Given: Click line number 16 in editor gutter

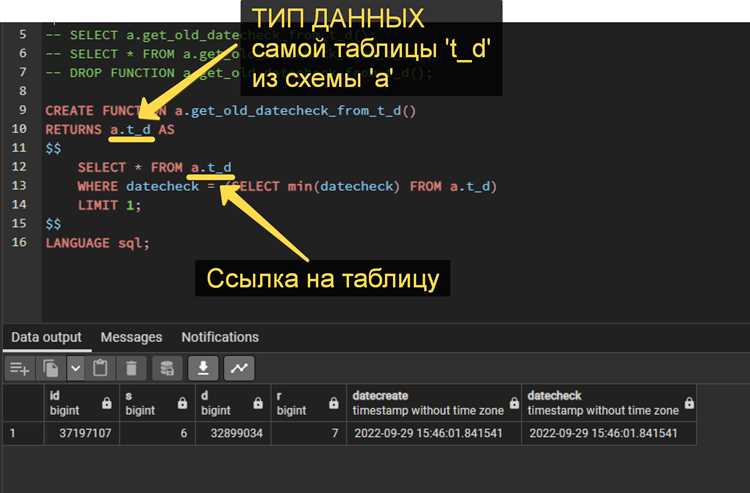Looking at the screenshot, I should 19,242.
